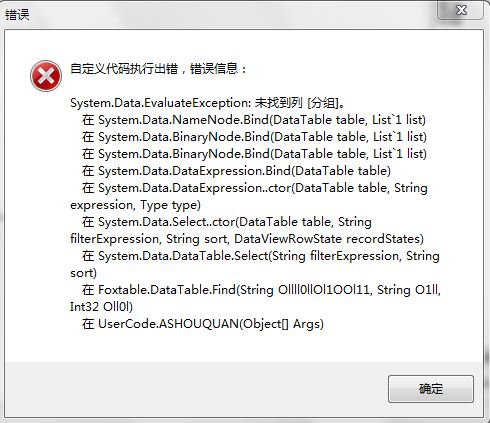The image size is (490, 423).
Task: Click the System.Data.Select..ctor trace line
Action: 227,222
